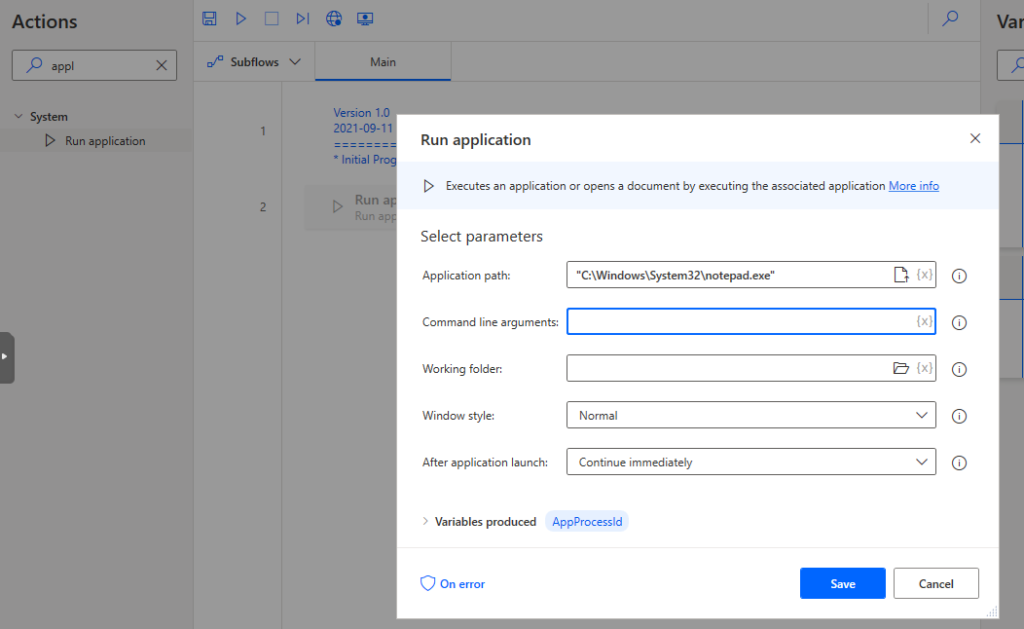Show info for Working folder
The height and width of the screenshot is (629, 1024).
tap(959, 370)
